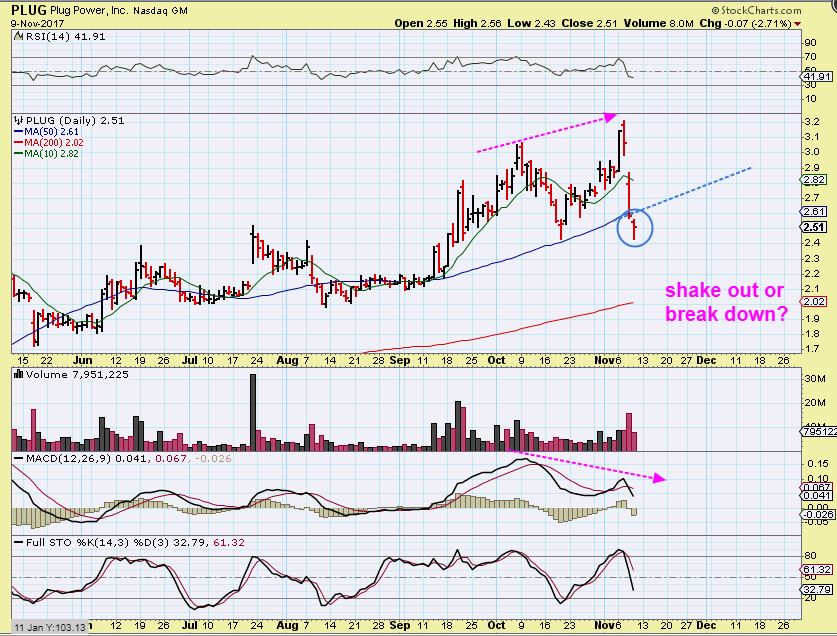Click the 'Low 2.43' quote value

pyautogui.click(x=532, y=23)
